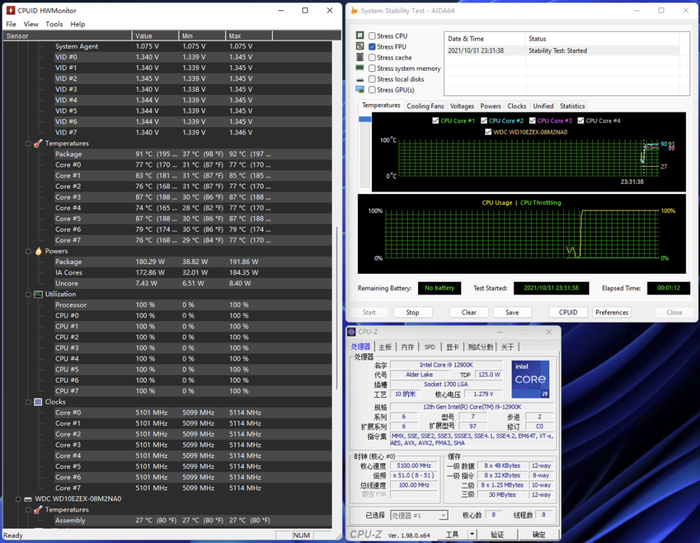This screenshot has height=543, width=700.
Task: Click the icon beside Stress system memory
Action: (x=360, y=68)
